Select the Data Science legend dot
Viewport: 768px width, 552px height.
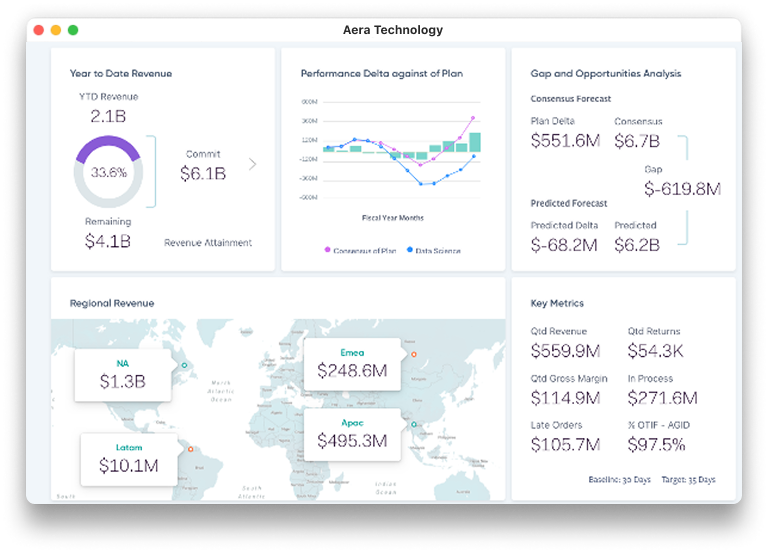tap(409, 250)
